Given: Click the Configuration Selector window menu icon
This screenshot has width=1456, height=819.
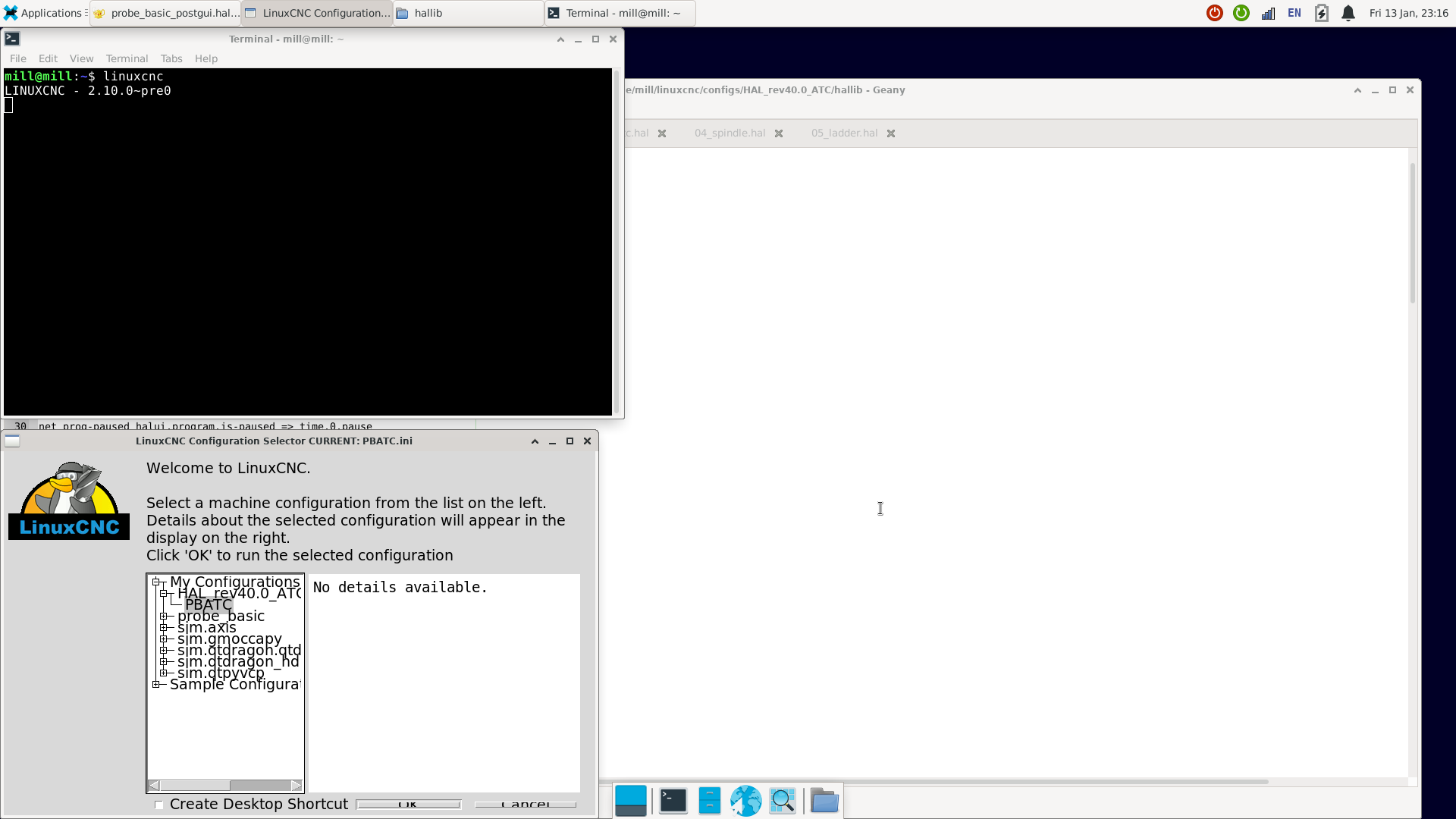Looking at the screenshot, I should (12, 441).
